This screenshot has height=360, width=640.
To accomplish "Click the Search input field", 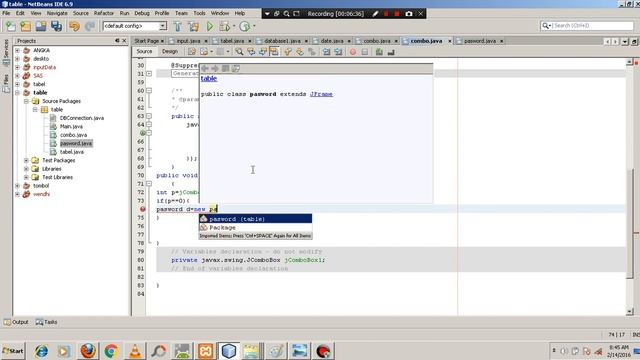I will pyautogui.click(x=587, y=26).
